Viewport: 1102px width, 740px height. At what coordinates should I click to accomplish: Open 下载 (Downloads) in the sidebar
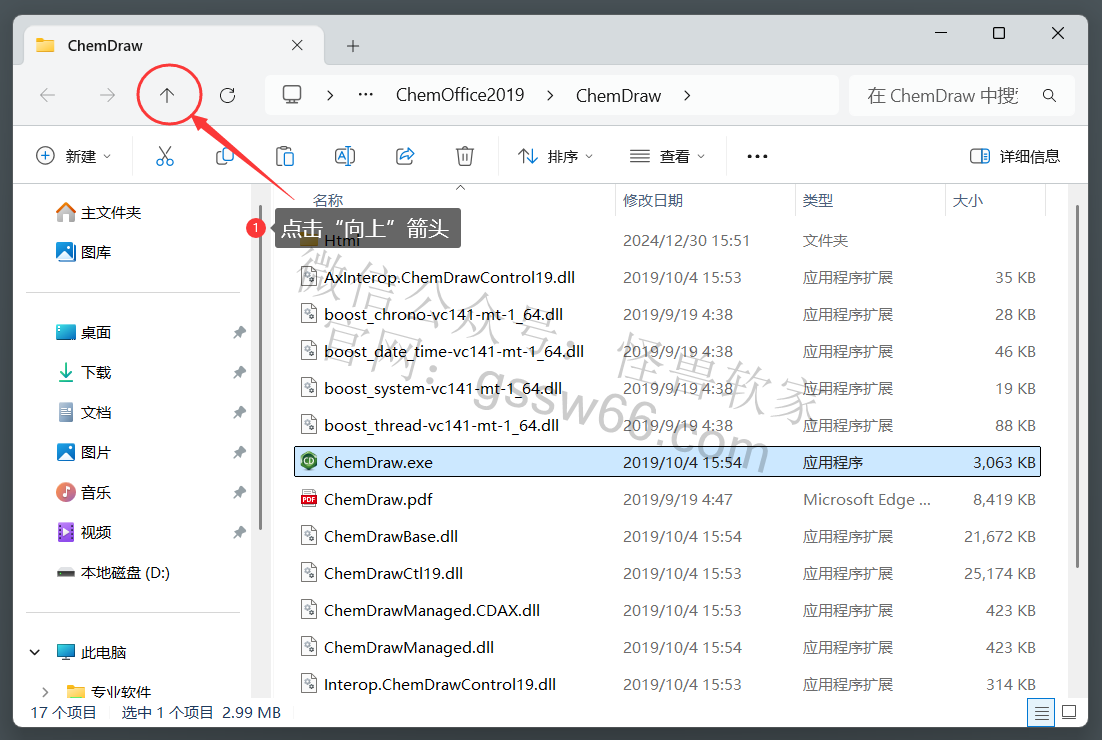tap(83, 372)
